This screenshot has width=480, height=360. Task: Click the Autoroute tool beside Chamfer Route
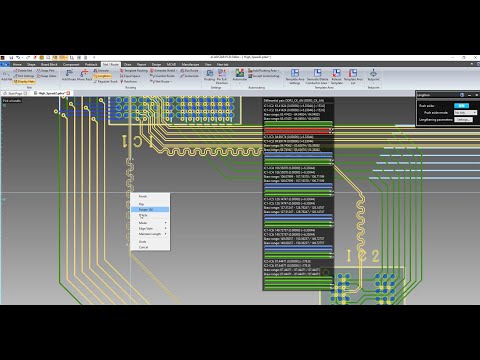(x=189, y=76)
